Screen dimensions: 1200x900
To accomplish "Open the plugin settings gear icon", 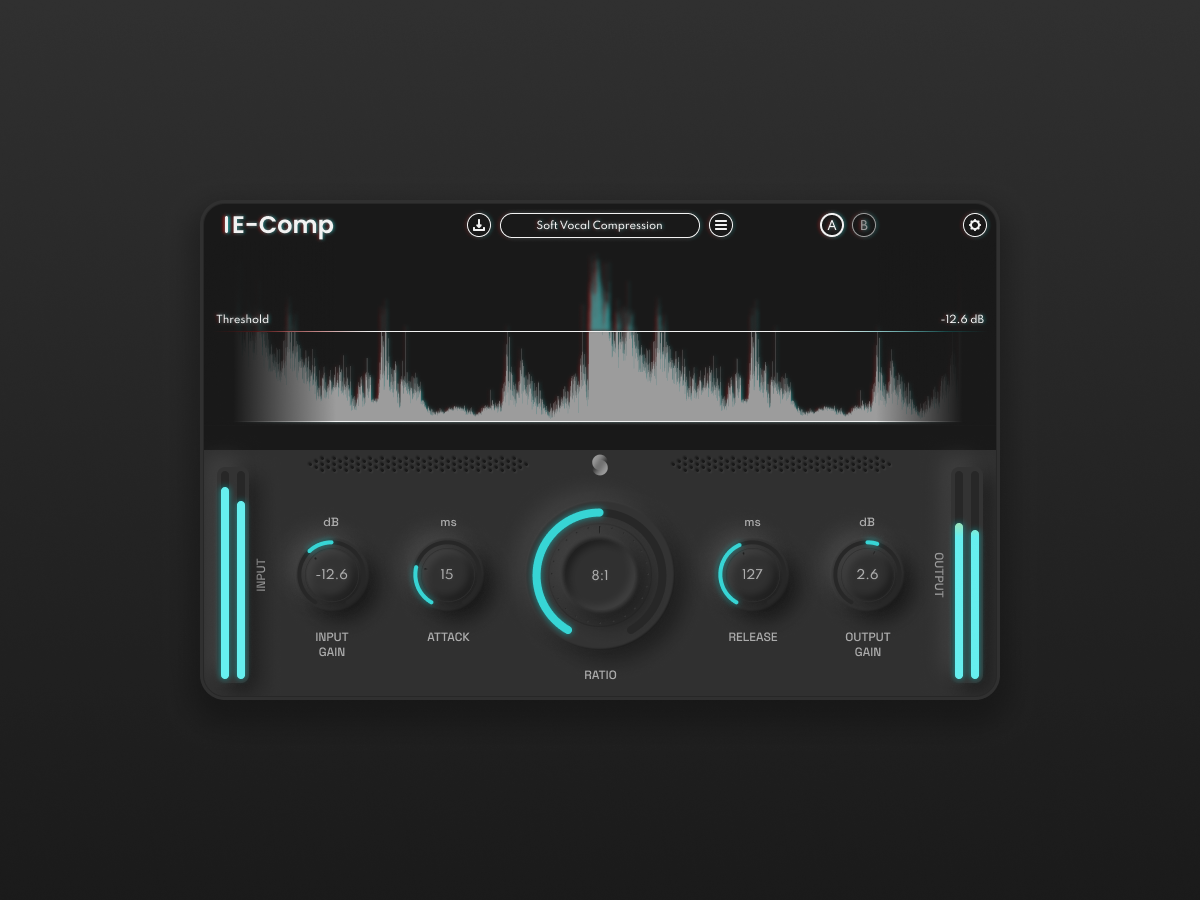I will coord(975,225).
